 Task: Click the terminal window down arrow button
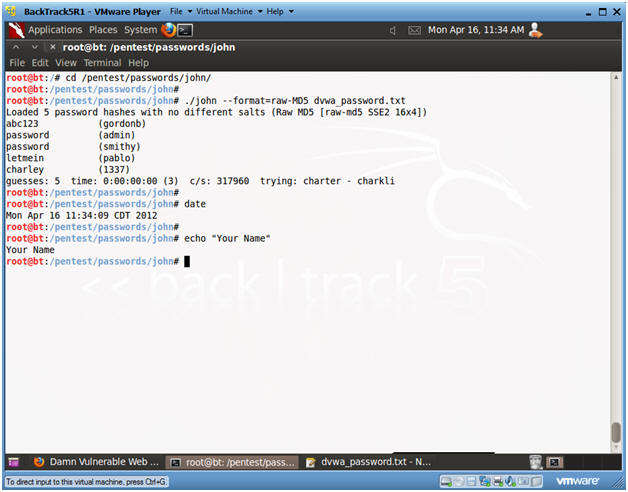click(35, 47)
